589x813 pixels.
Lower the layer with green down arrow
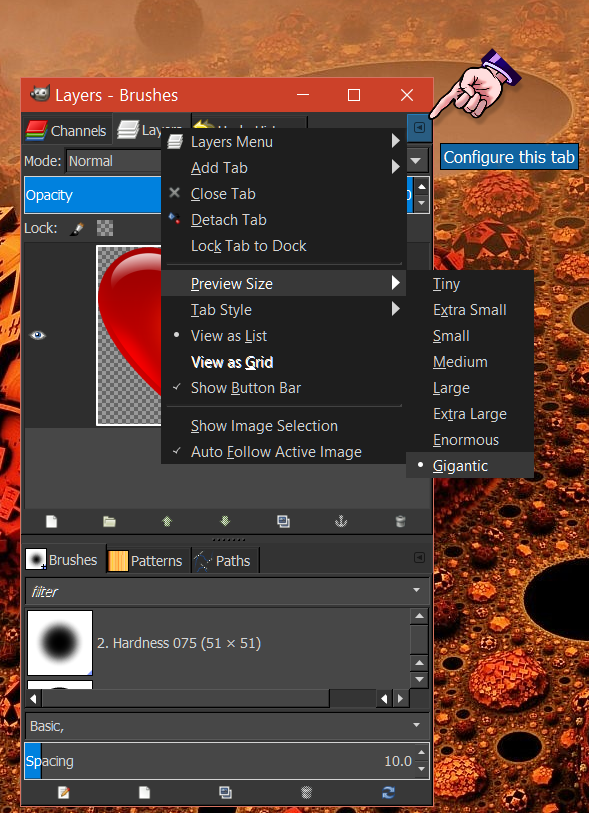coord(225,521)
